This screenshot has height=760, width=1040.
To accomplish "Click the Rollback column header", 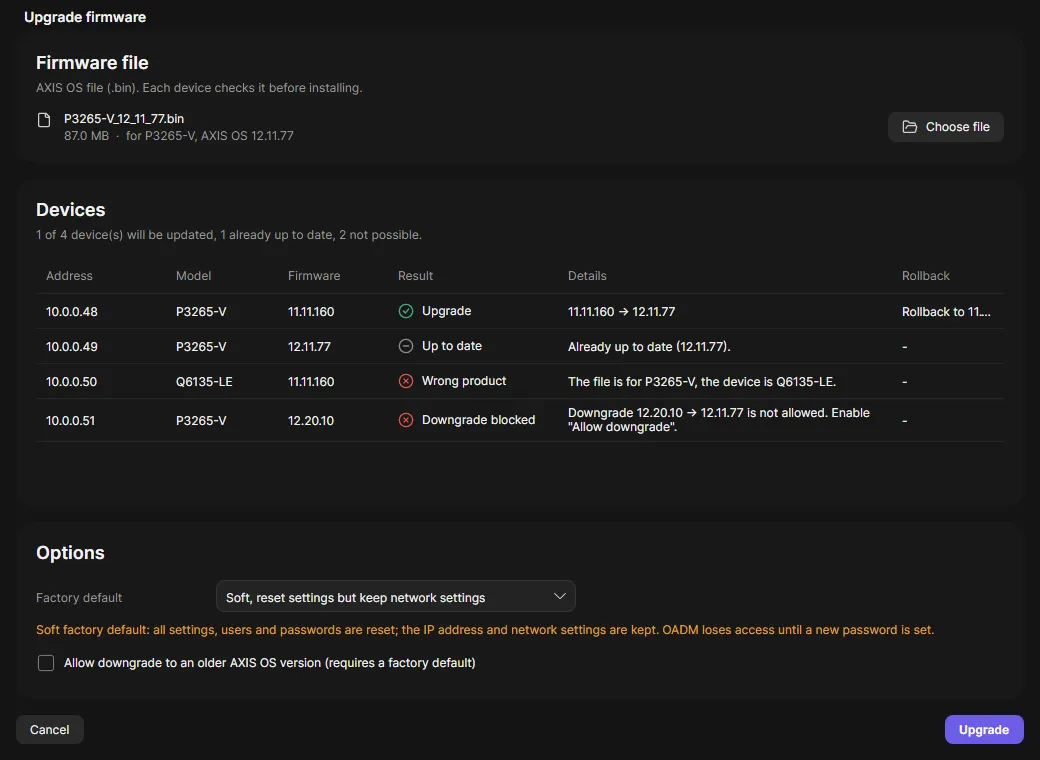I will (925, 276).
